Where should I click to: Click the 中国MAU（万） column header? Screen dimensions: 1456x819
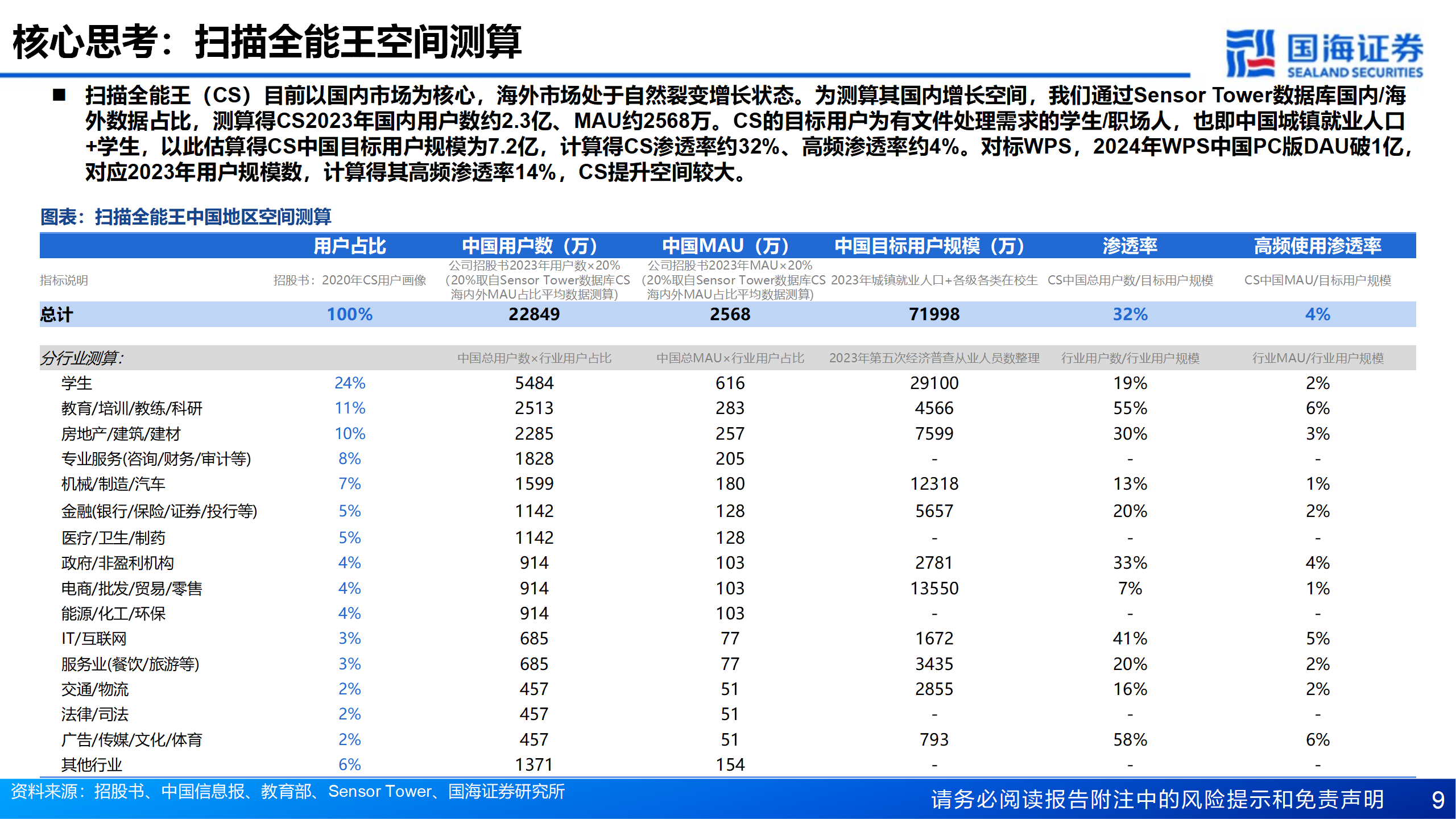[730, 246]
